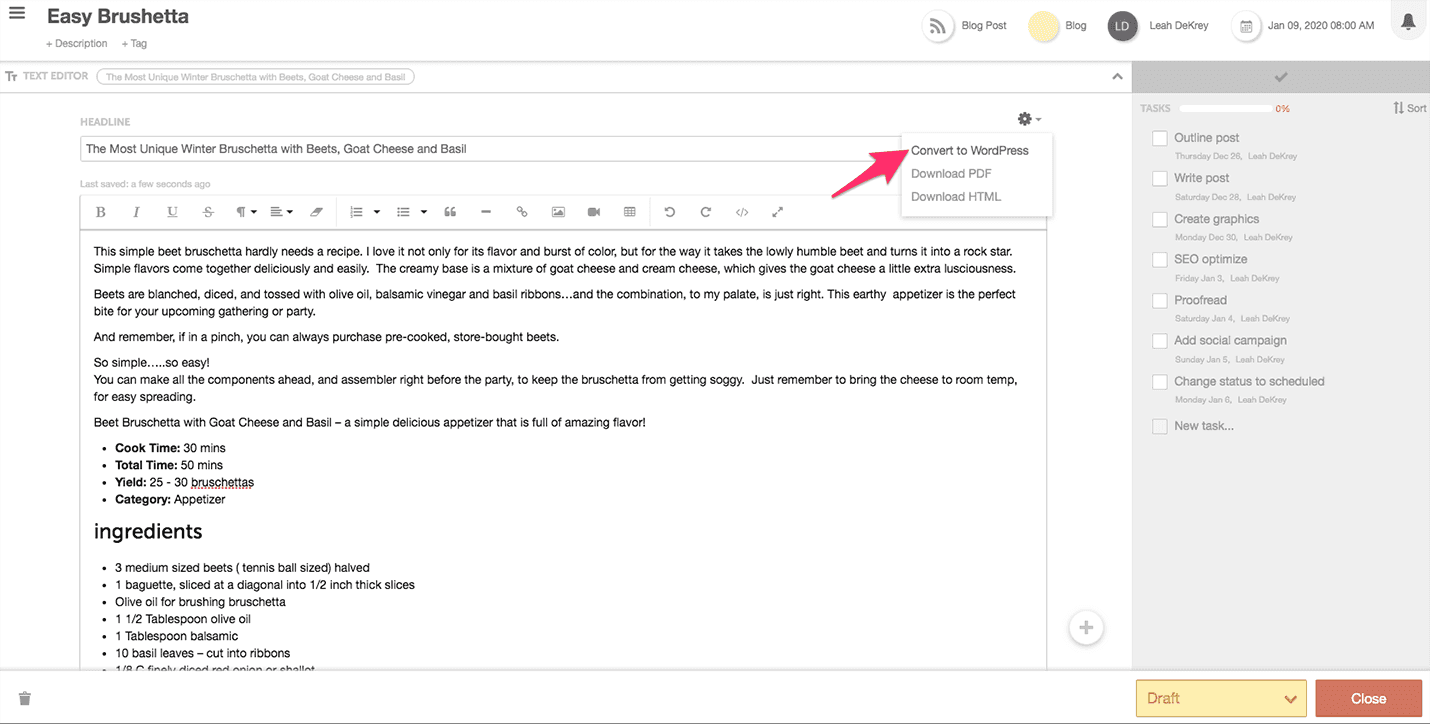Screen dimensions: 1430x724
Task: Check the Add social campaign task
Action: click(1160, 341)
